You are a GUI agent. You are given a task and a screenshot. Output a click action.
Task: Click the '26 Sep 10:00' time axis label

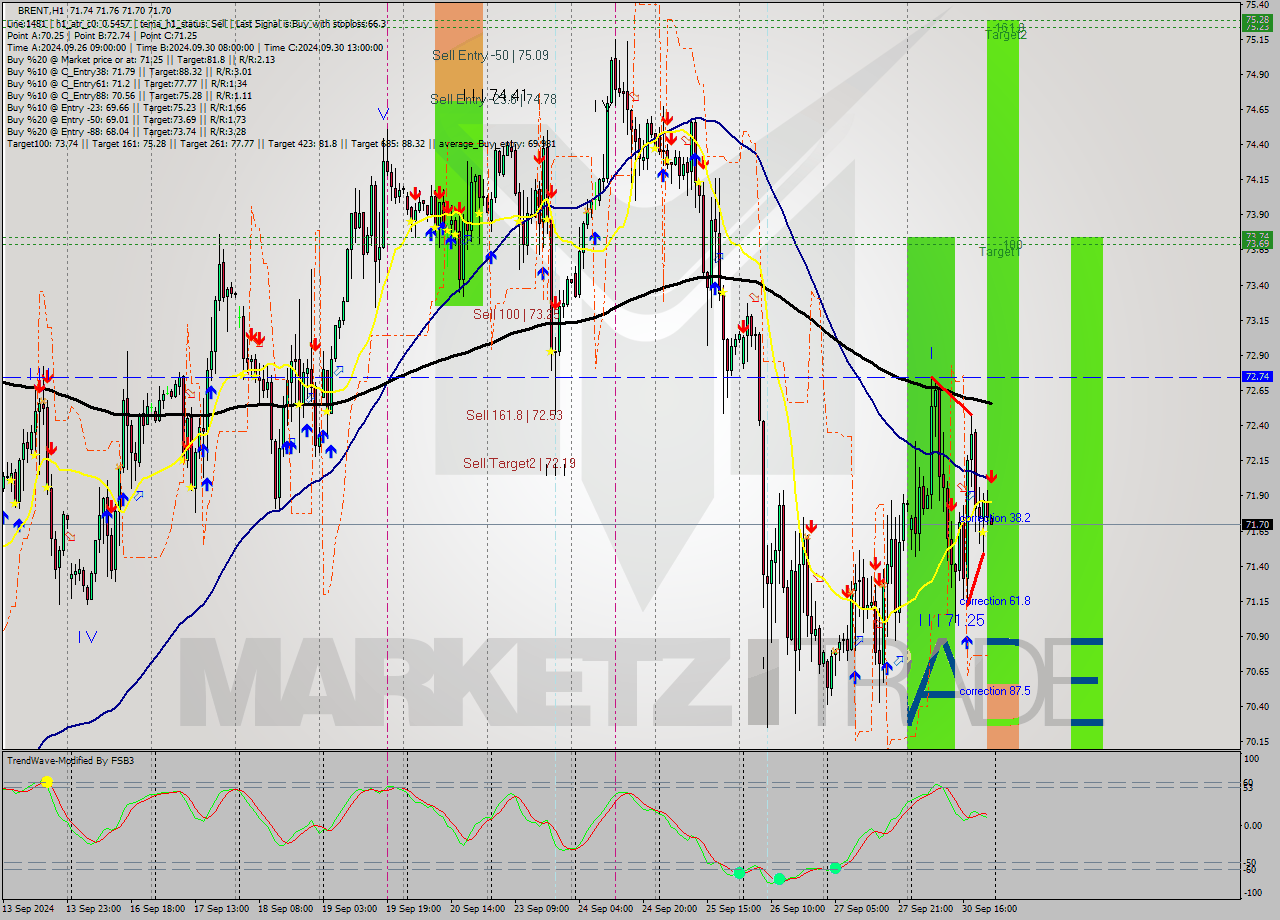[x=797, y=909]
